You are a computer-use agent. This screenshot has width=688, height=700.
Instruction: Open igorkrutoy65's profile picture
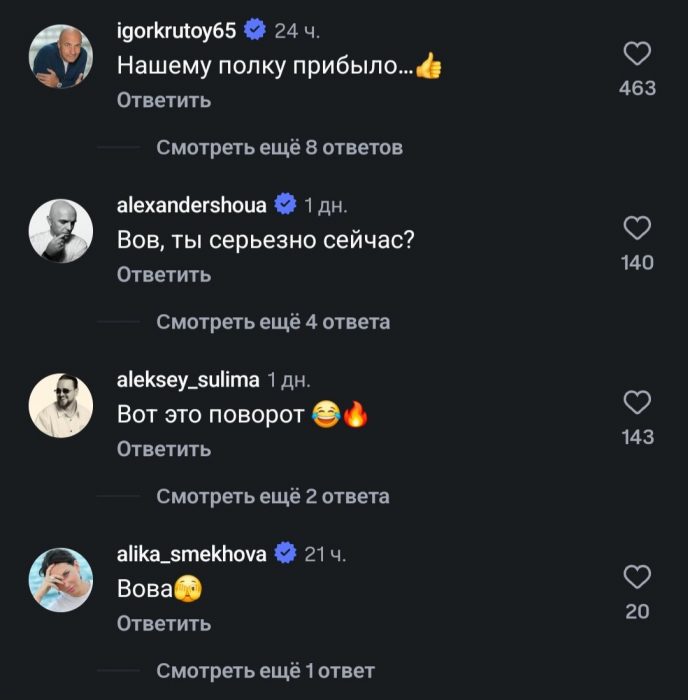(x=61, y=57)
